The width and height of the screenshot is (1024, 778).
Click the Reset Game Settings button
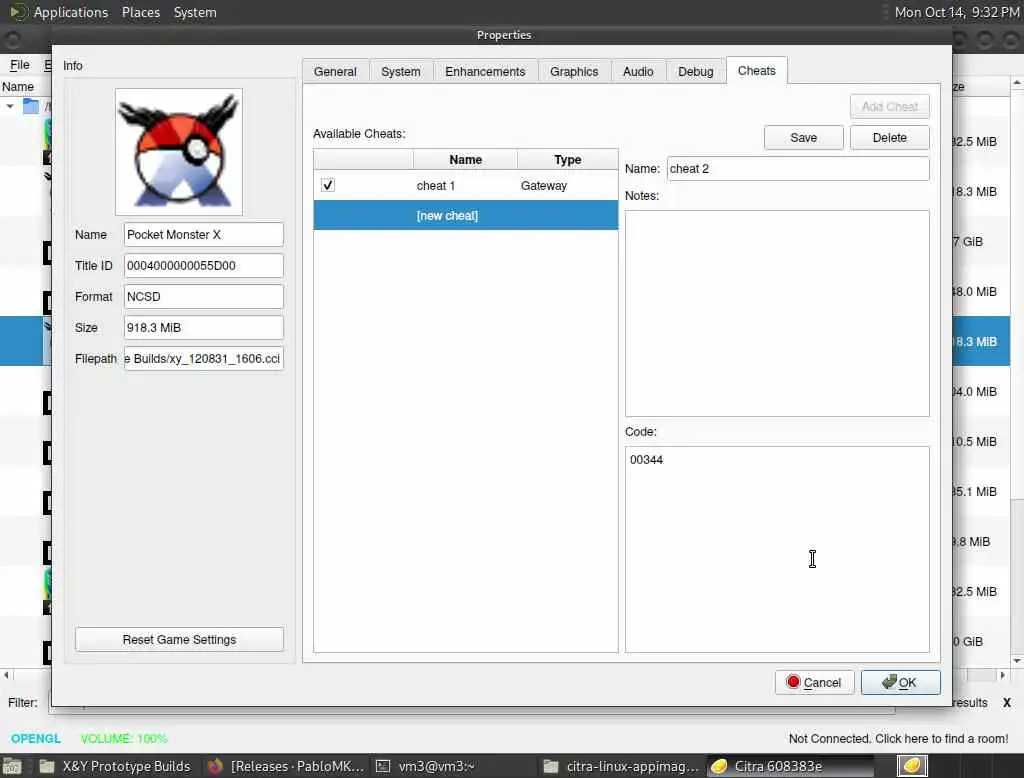(180, 640)
